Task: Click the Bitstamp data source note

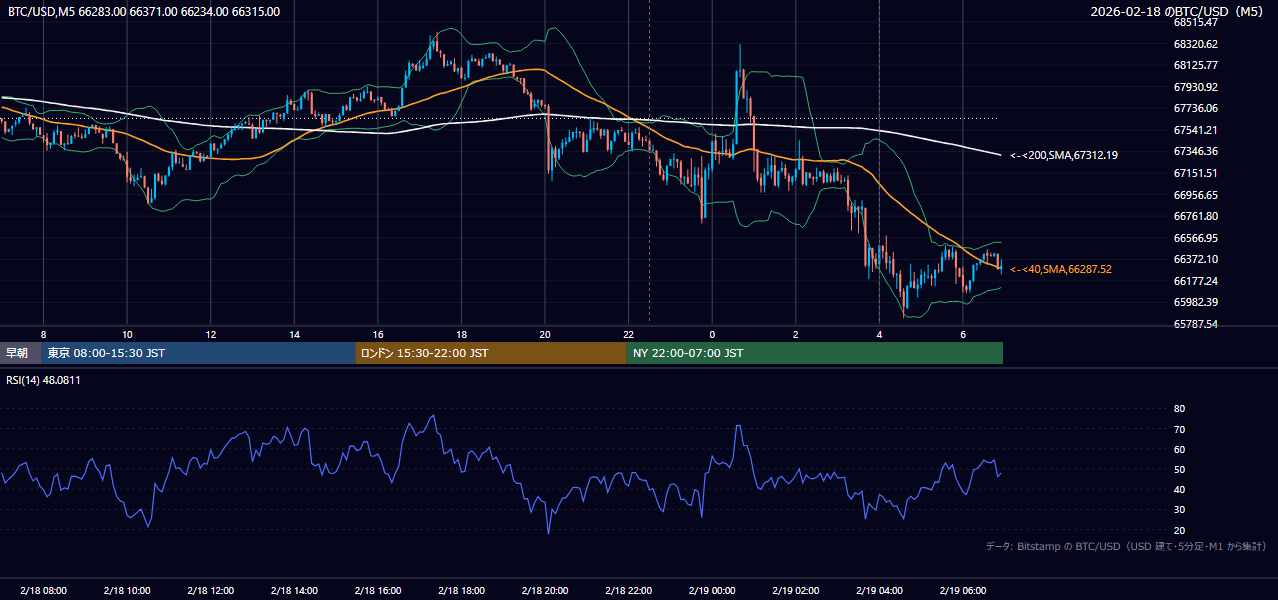Action: click(1126, 546)
